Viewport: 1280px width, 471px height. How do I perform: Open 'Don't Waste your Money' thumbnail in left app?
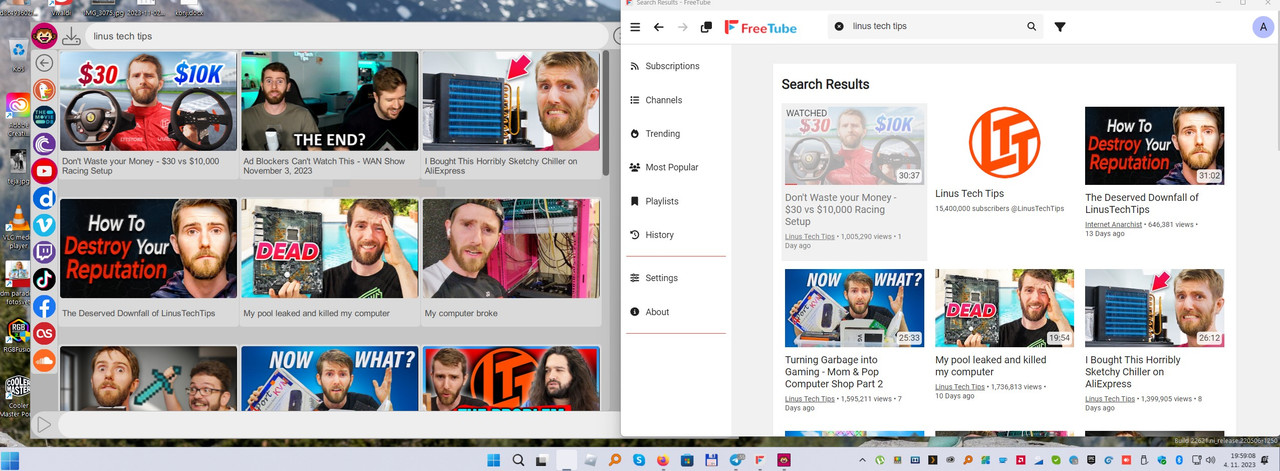148,101
